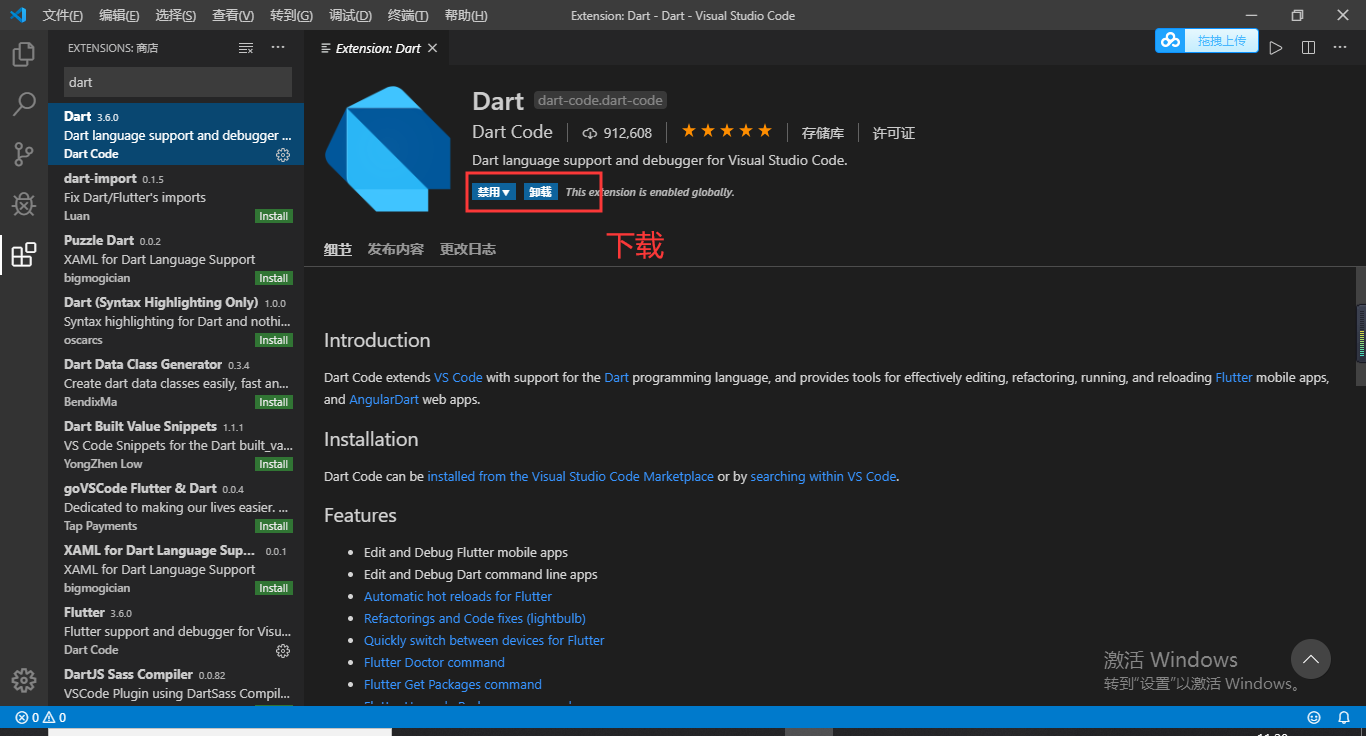Open installed from Visual Studio Code Marketplace link
1366x736 pixels.
coord(571,477)
